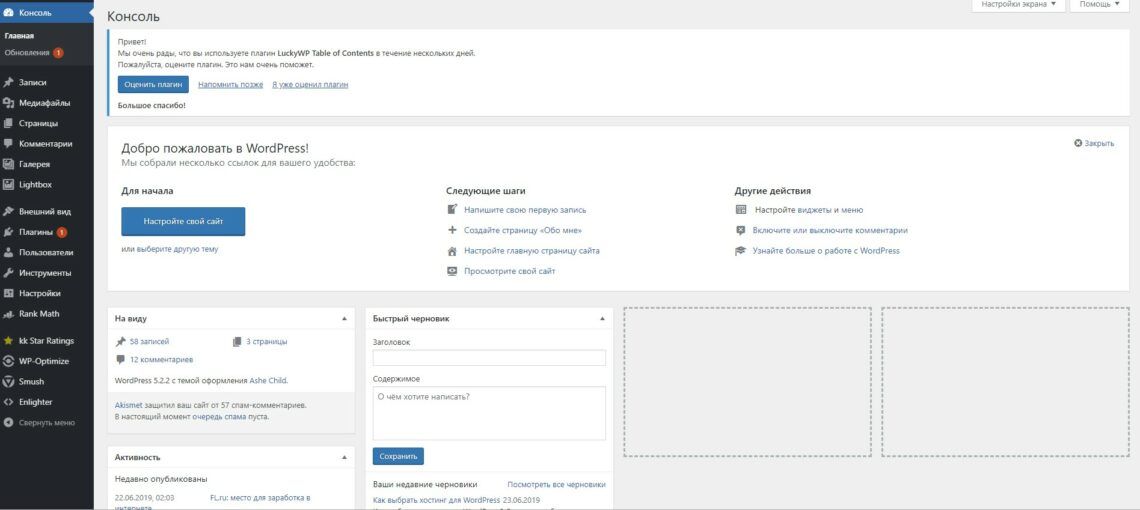Open post FL.ru: место для заработка

click(x=260, y=498)
